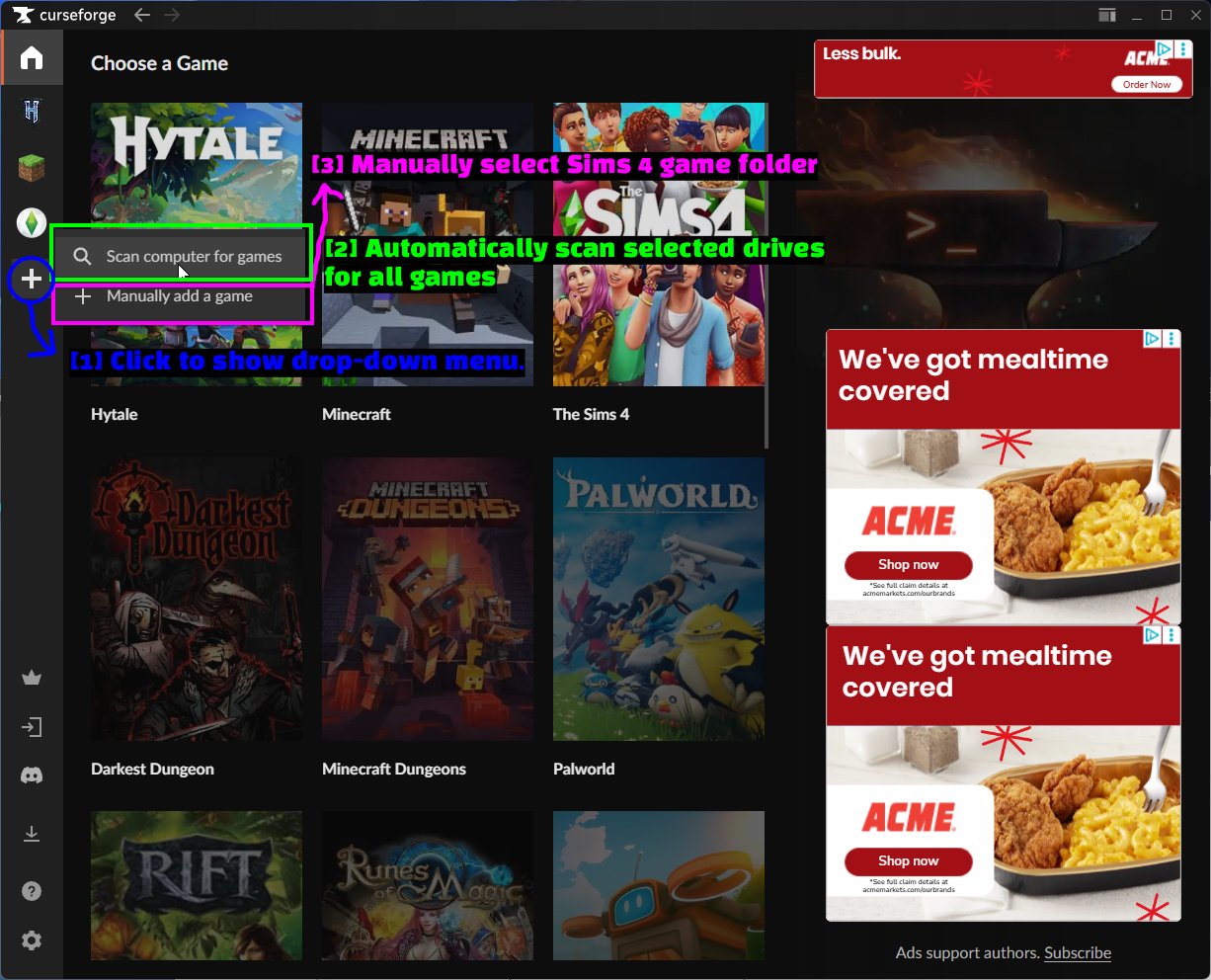Select the Sims 4 plumbob sidebar icon
Image resolution: width=1211 pixels, height=980 pixels.
(32, 223)
